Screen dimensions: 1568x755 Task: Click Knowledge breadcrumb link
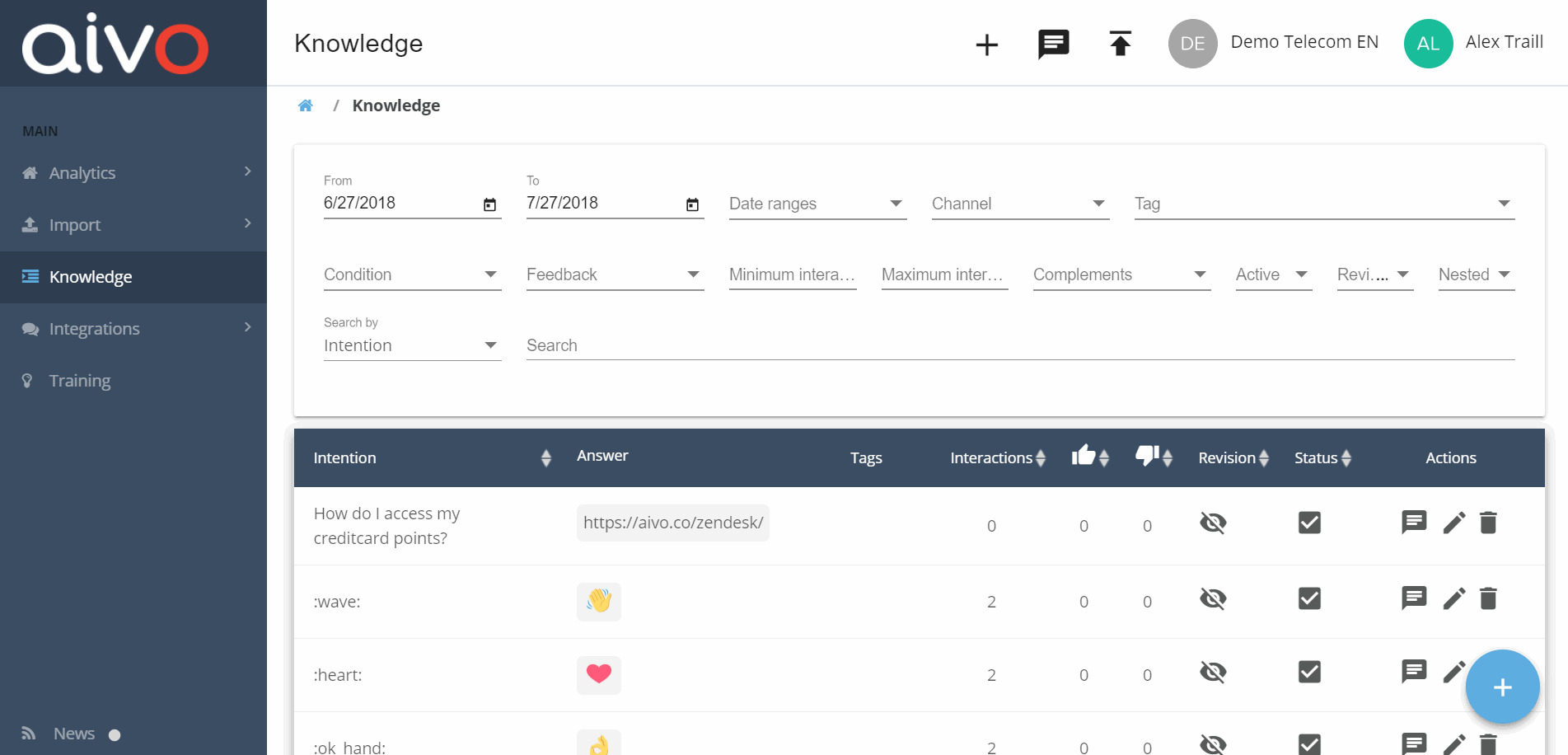[396, 106]
